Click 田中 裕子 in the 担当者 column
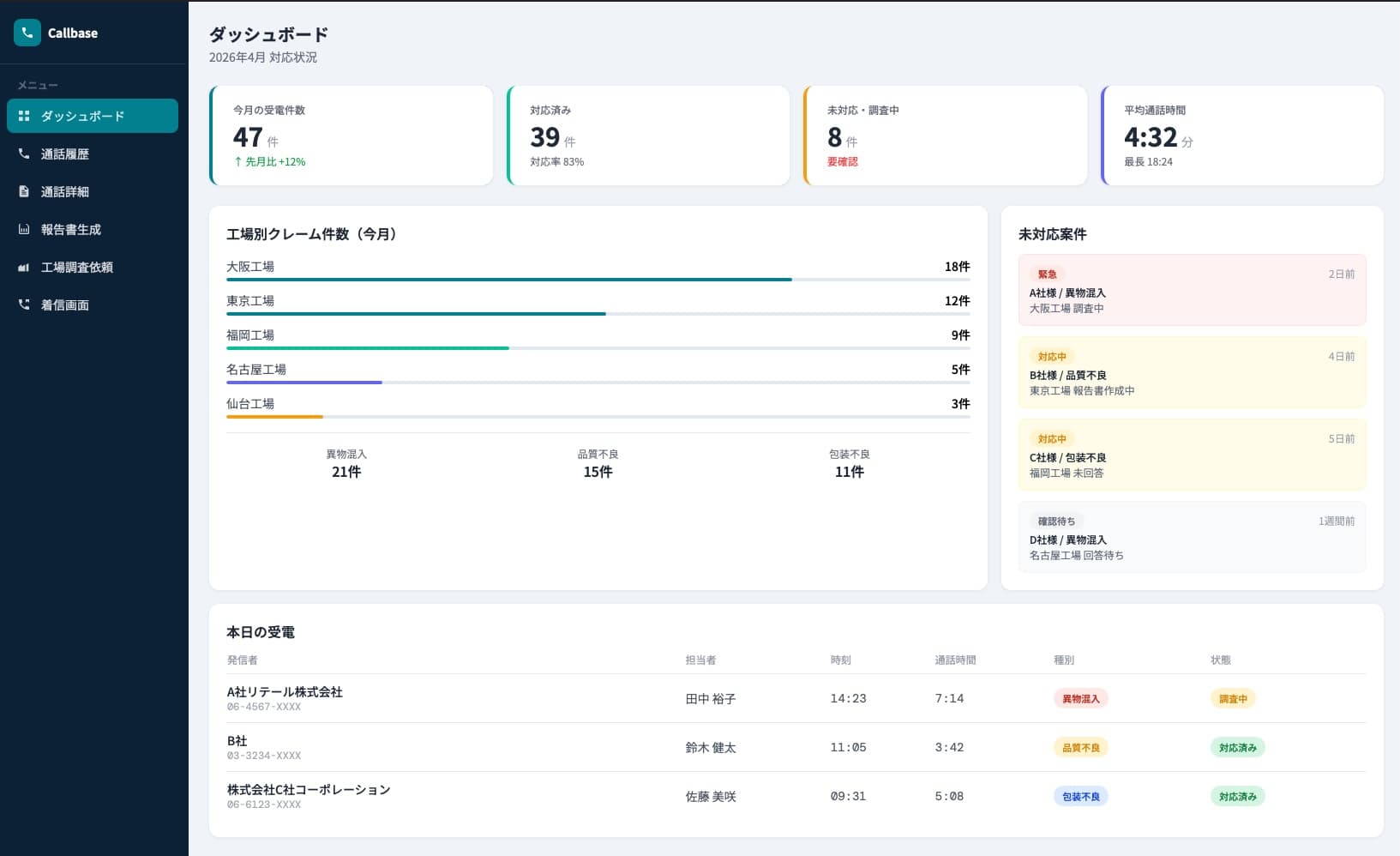Screen dimensions: 1400x856 [x=711, y=699]
